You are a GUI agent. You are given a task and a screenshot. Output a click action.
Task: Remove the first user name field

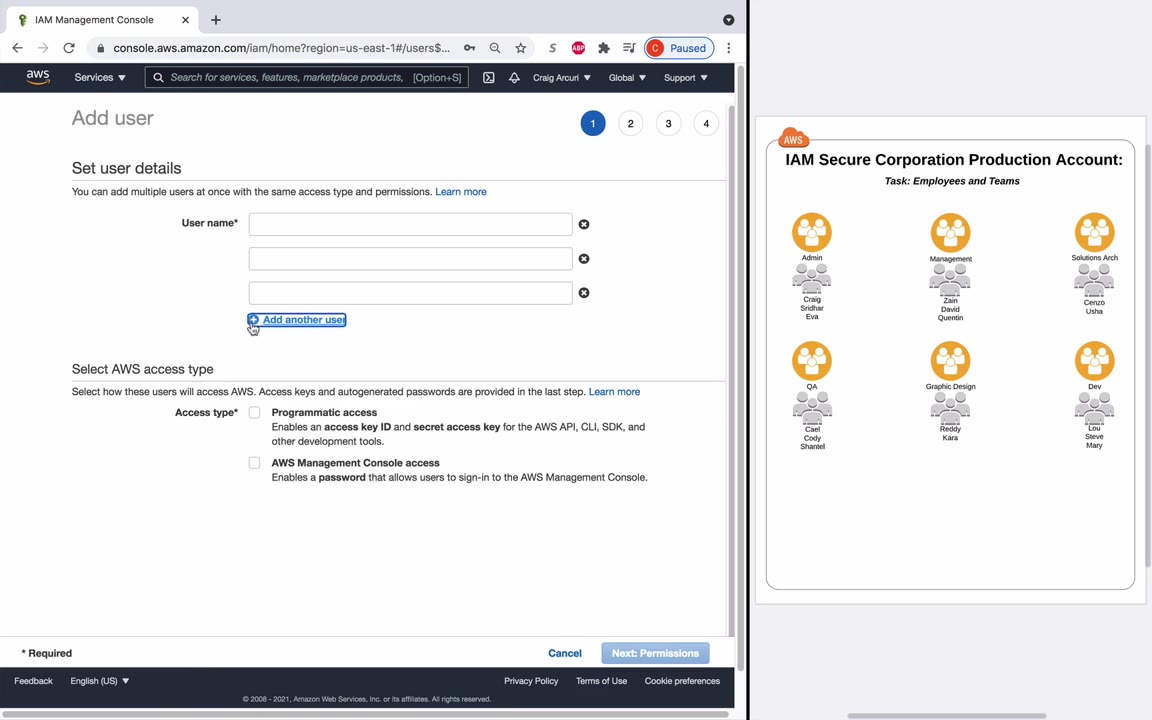584,224
